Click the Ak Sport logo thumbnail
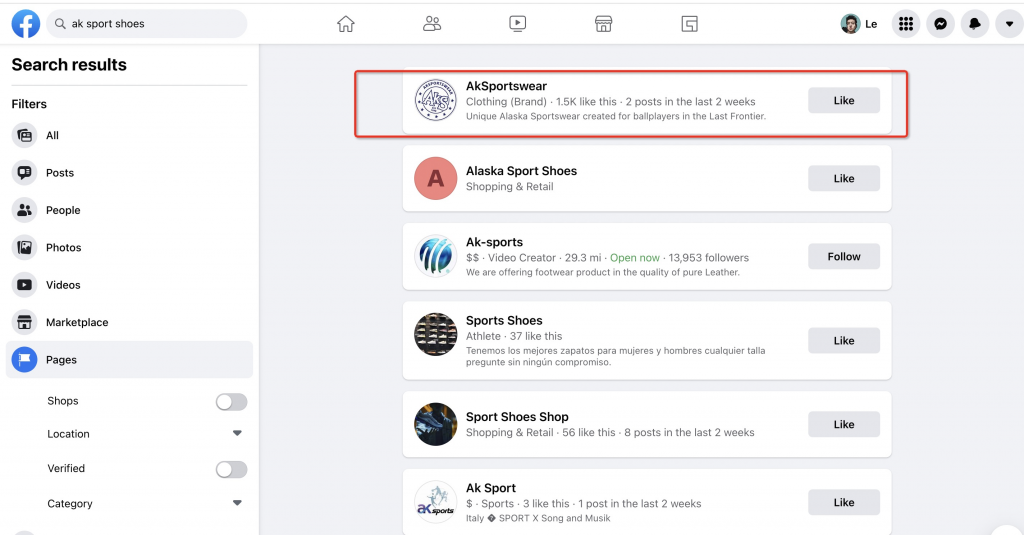 436,502
